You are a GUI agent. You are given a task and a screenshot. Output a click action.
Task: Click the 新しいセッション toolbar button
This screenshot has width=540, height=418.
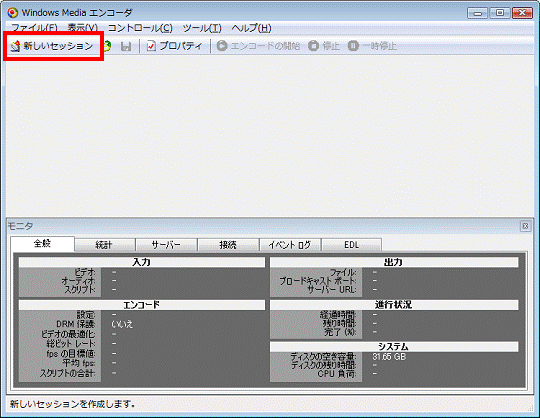coord(52,46)
